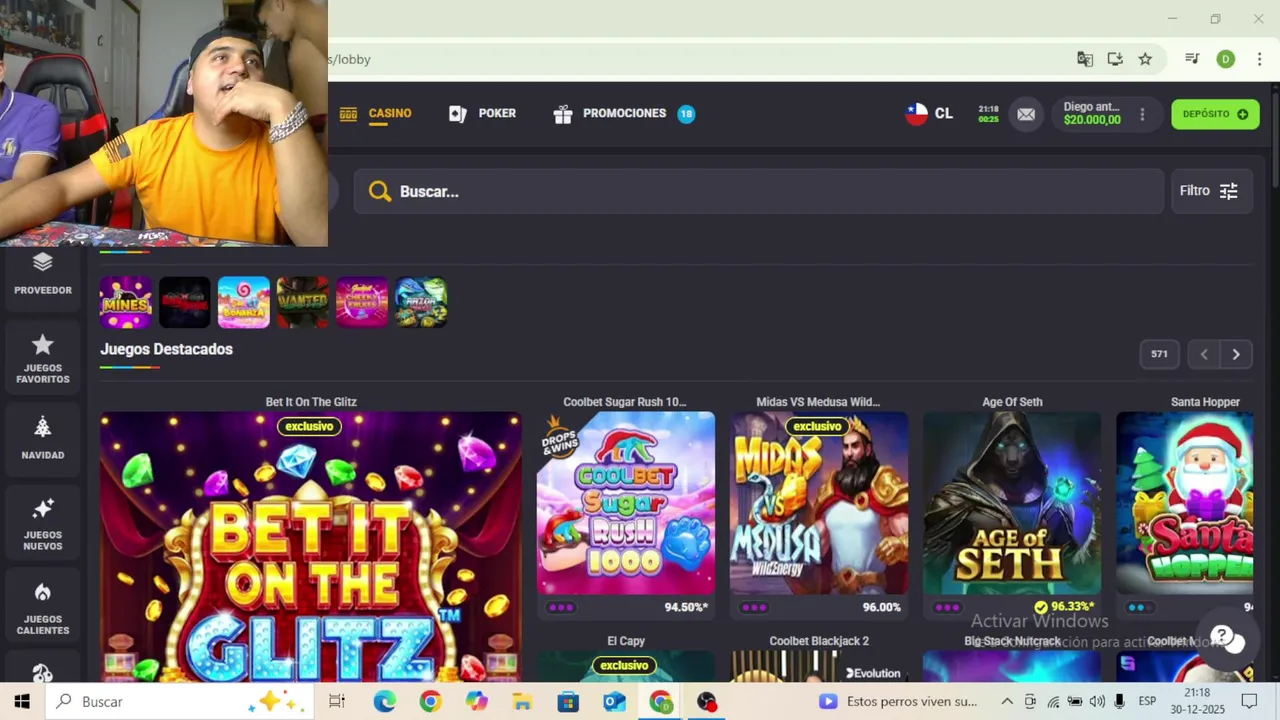Open the Filtro filter options
This screenshot has height=720, width=1280.
[1210, 191]
